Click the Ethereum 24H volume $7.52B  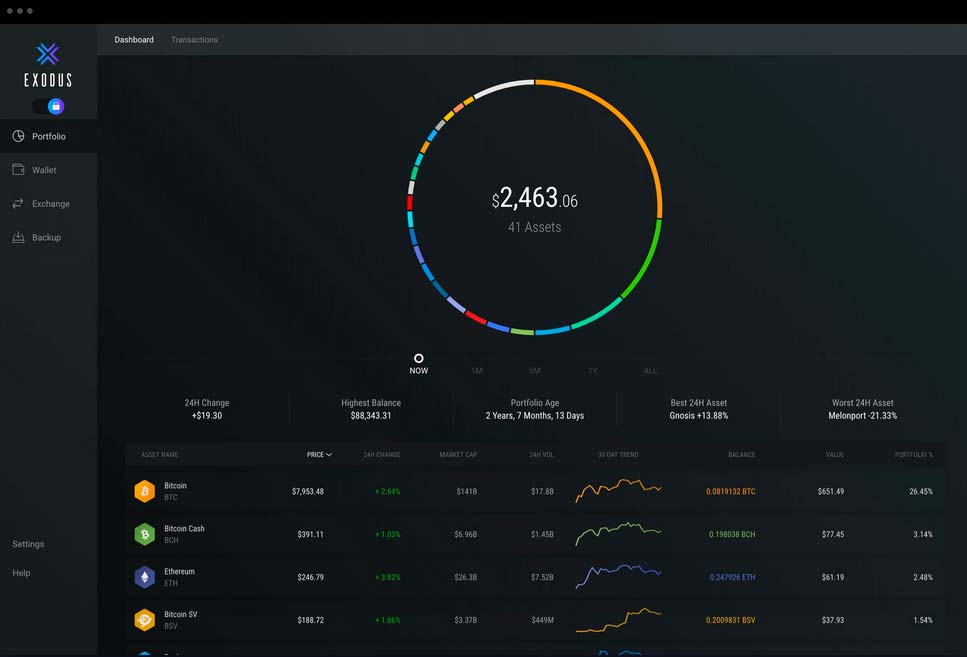[x=542, y=577]
